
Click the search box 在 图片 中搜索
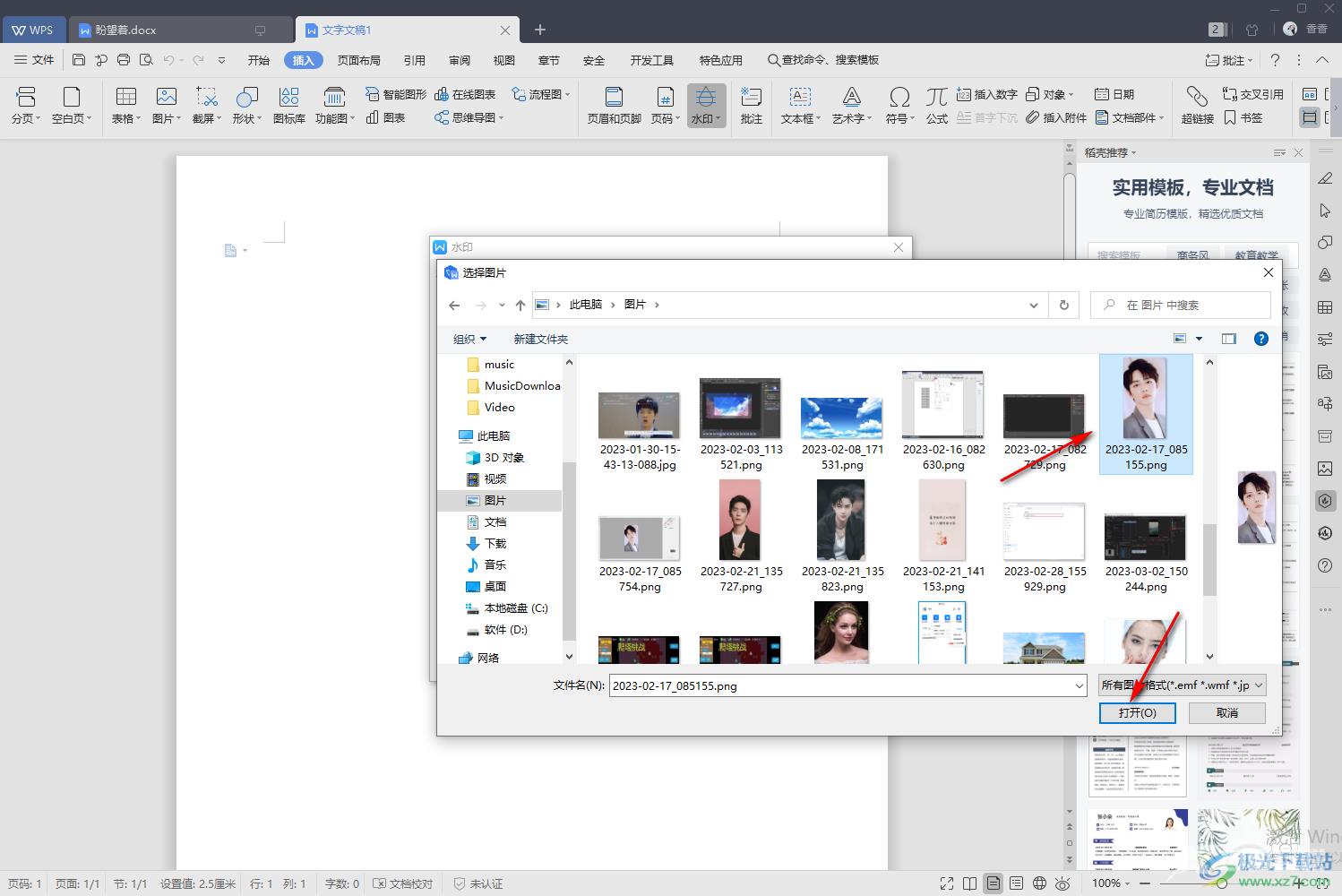pos(1180,305)
